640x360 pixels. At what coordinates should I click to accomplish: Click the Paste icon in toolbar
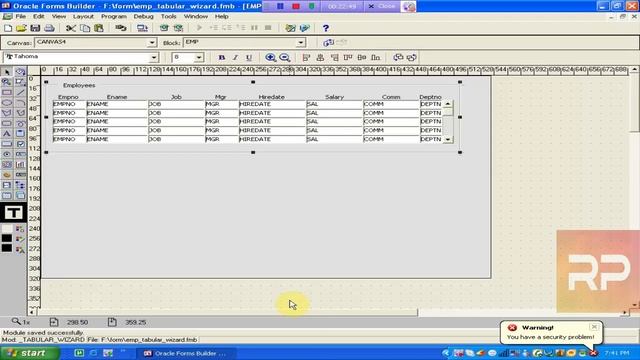click(99, 28)
